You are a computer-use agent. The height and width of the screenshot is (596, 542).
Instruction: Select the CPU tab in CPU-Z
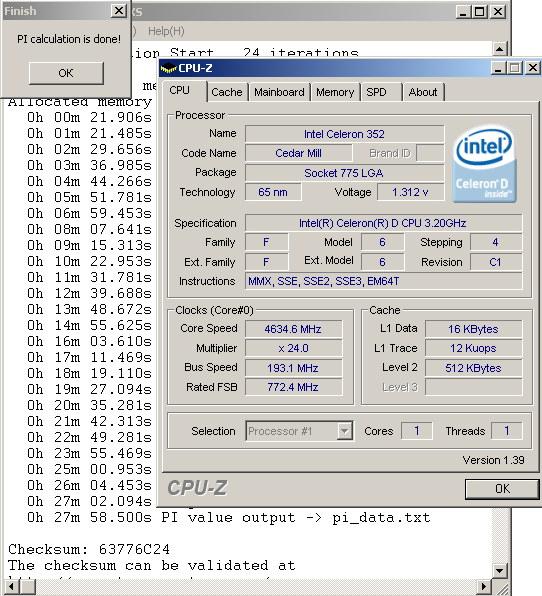point(184,91)
